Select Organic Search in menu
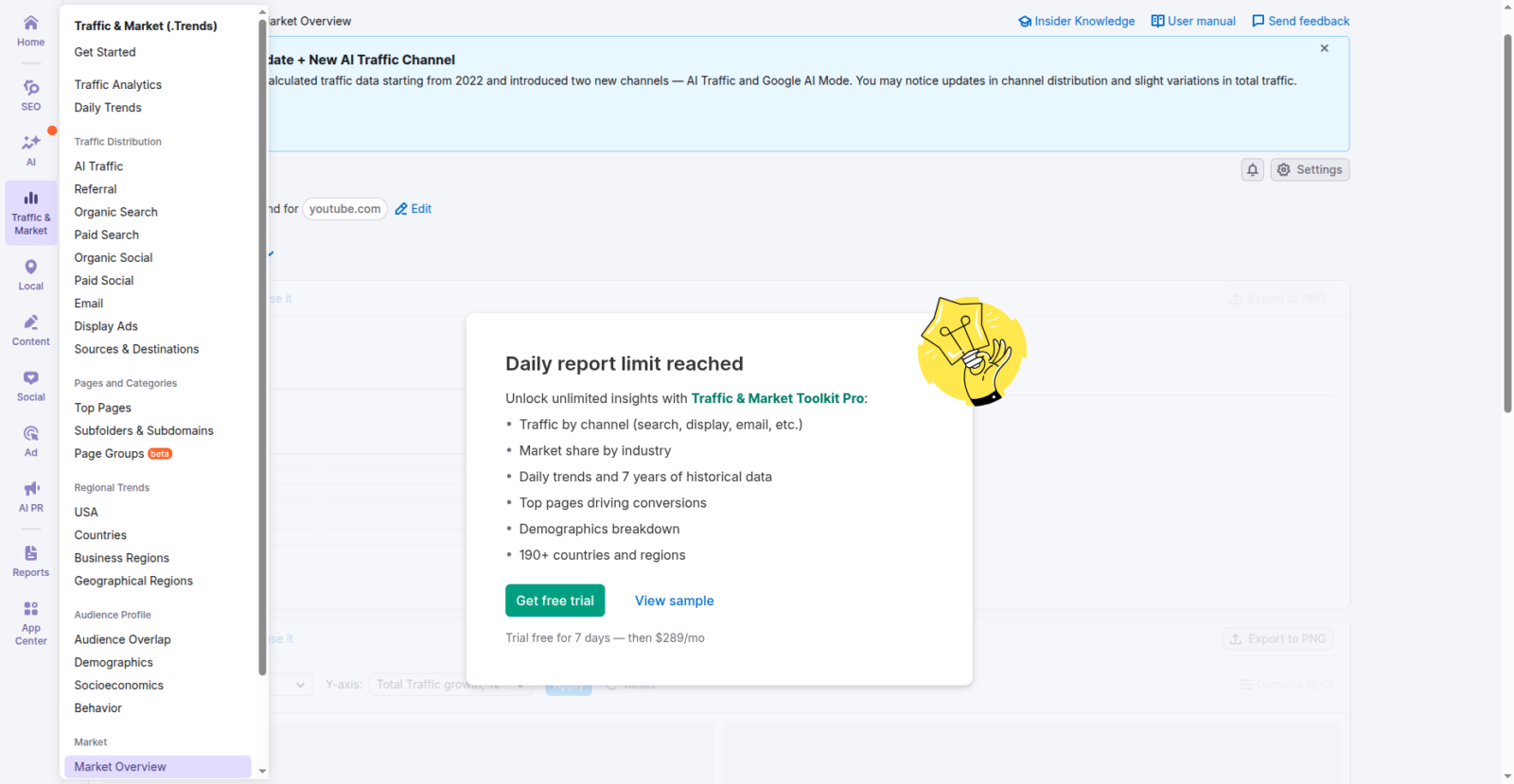1514x784 pixels. point(116,212)
